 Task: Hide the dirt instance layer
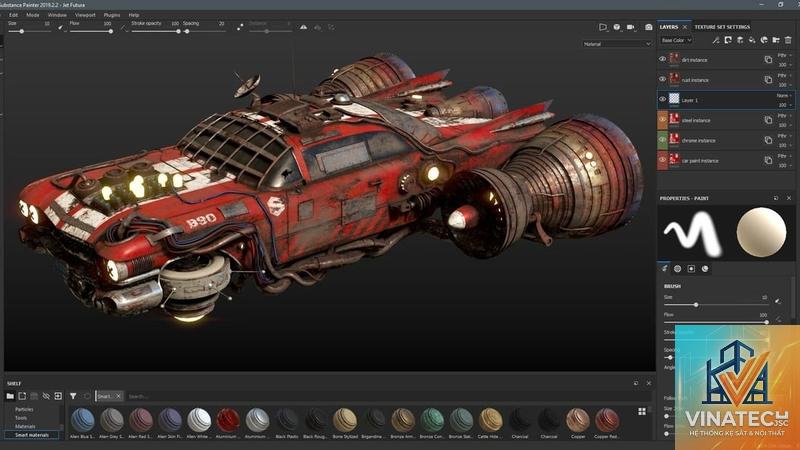point(663,59)
